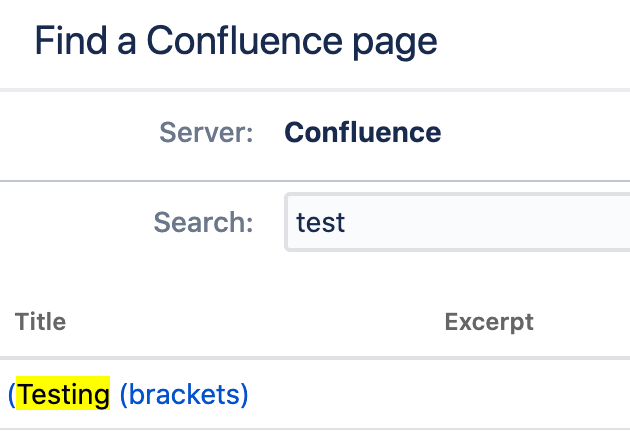The width and height of the screenshot is (630, 446).
Task: Click the "Search:" field label
Action: 203,221
